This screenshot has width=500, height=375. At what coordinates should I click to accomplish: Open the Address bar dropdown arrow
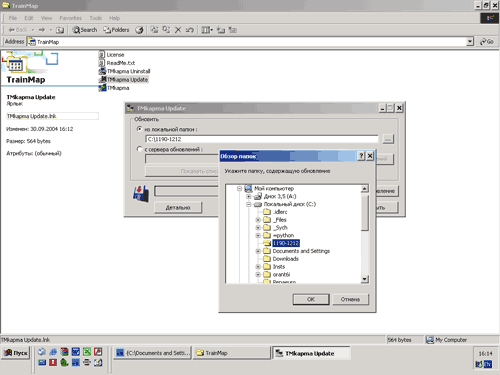point(470,42)
